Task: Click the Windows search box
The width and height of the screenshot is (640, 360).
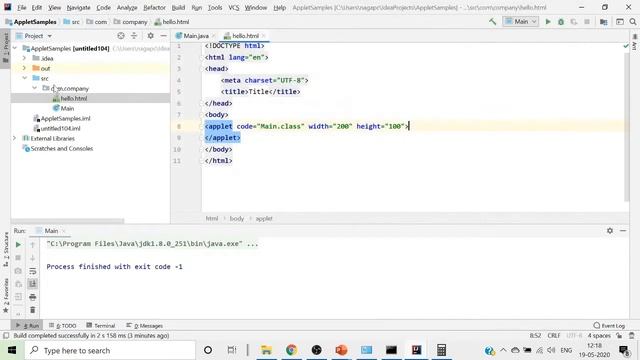Action: 110,350
